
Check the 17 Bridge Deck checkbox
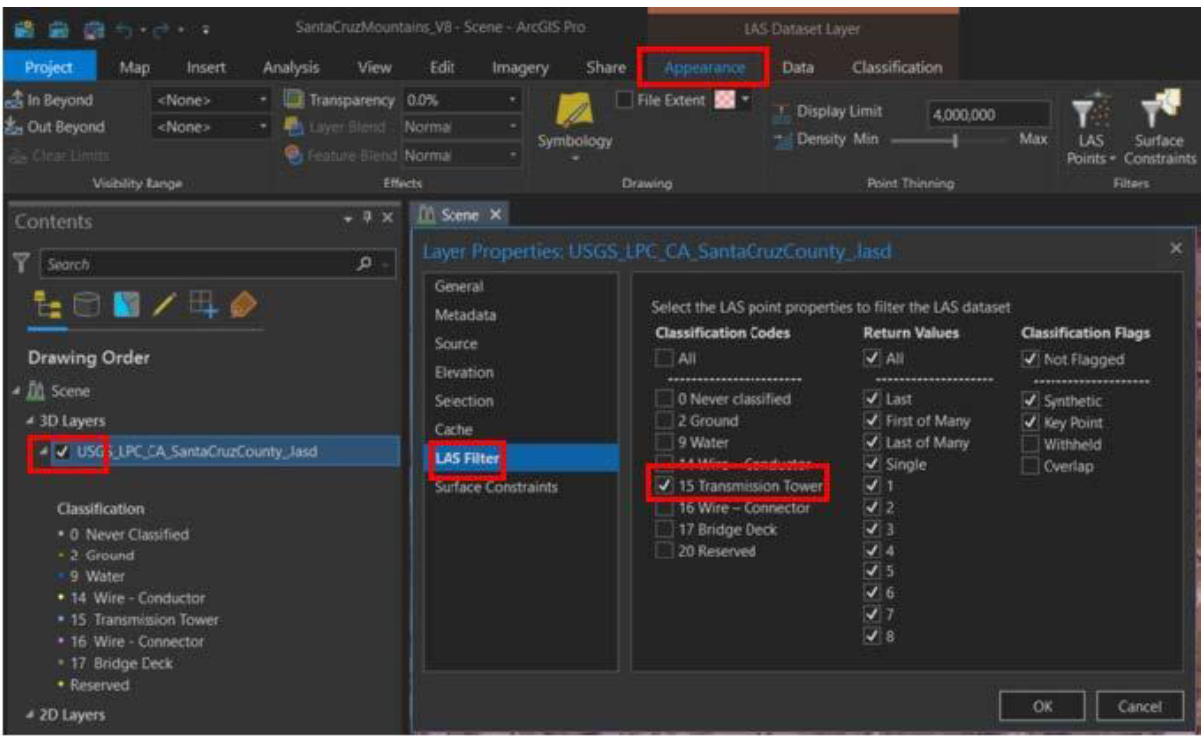point(664,529)
